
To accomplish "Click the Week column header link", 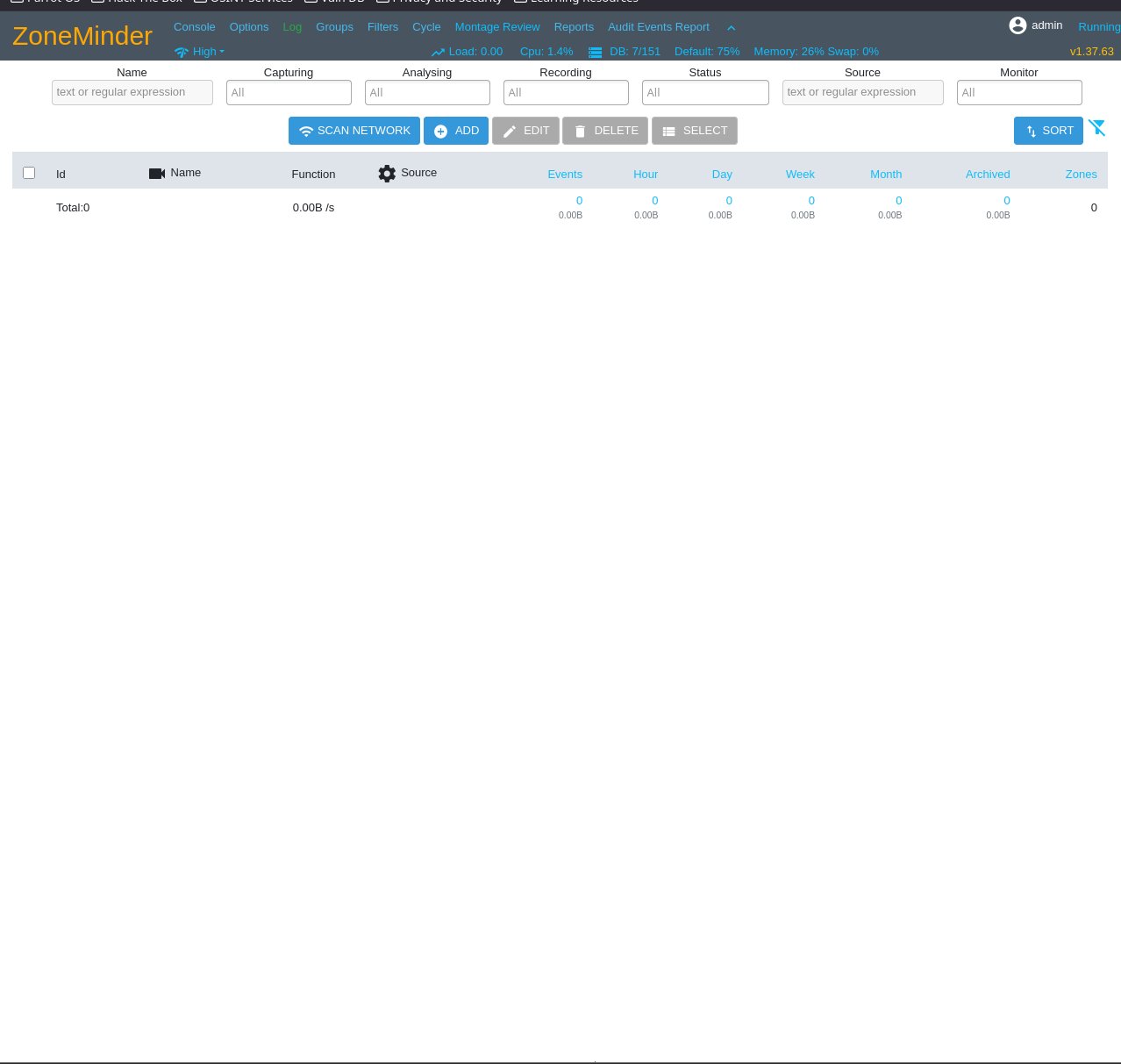I will click(800, 175).
